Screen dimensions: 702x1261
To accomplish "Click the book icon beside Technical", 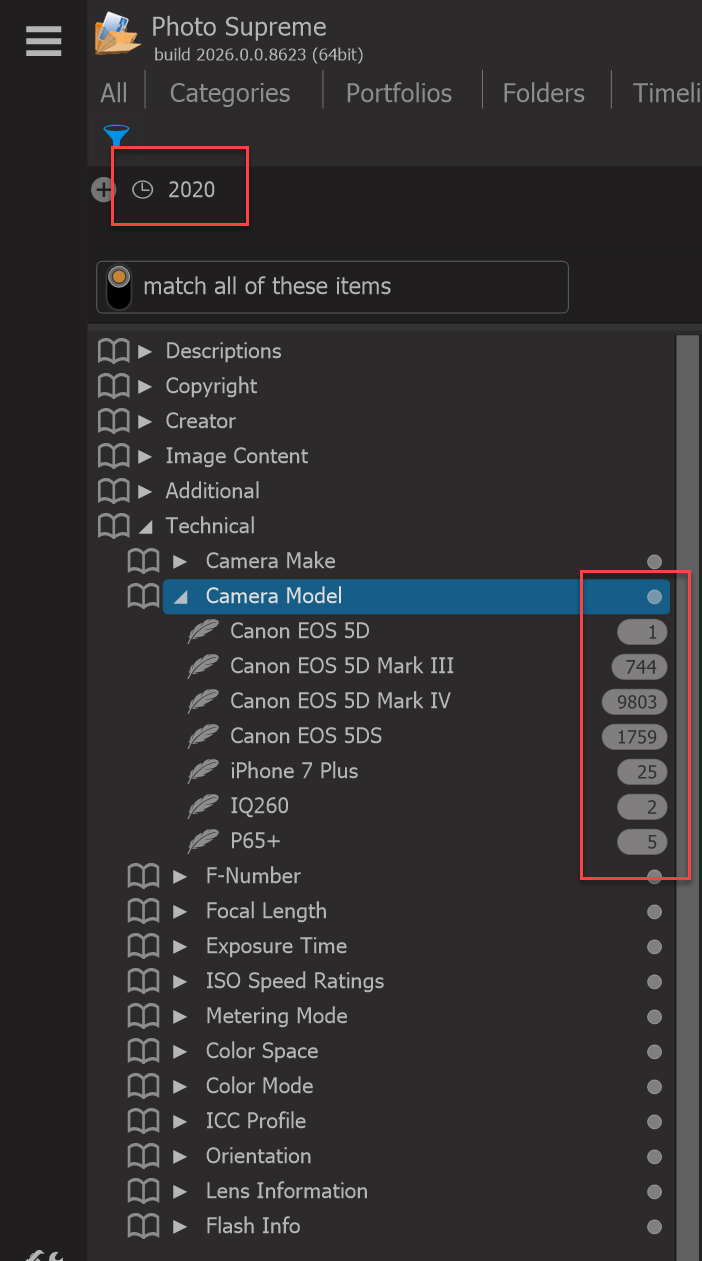I will (114, 526).
